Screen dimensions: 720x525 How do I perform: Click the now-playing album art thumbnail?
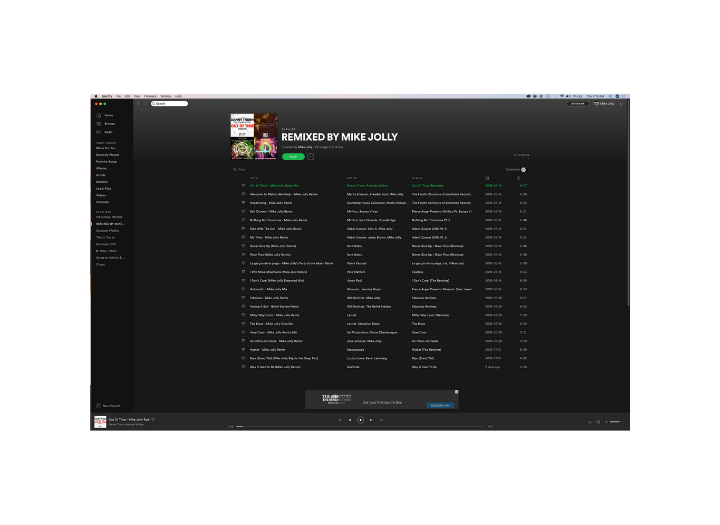tap(100, 422)
